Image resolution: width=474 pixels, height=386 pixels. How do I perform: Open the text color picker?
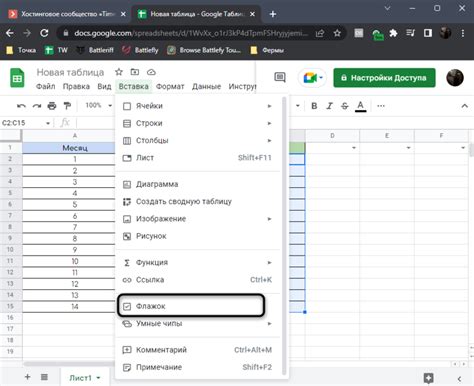point(360,106)
